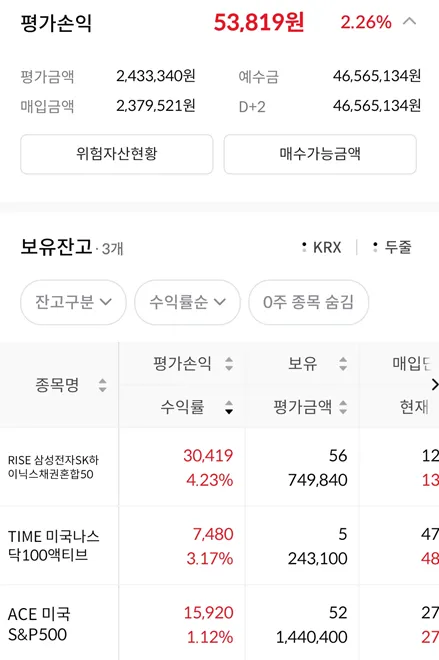439x660 pixels.
Task: Expand the 잔고구분 dropdown
Action: click(73, 302)
